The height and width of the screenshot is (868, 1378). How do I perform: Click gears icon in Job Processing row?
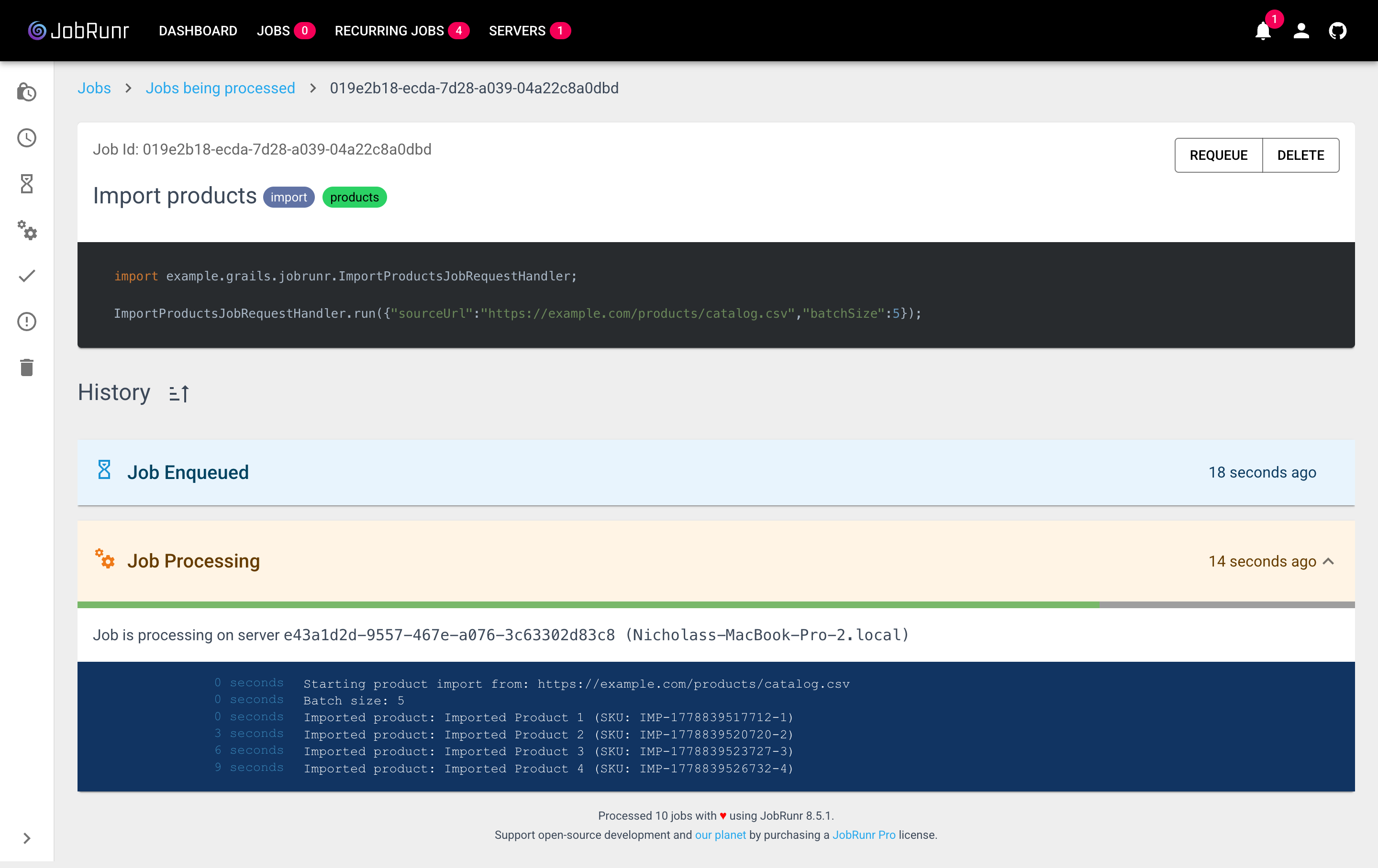click(x=105, y=558)
